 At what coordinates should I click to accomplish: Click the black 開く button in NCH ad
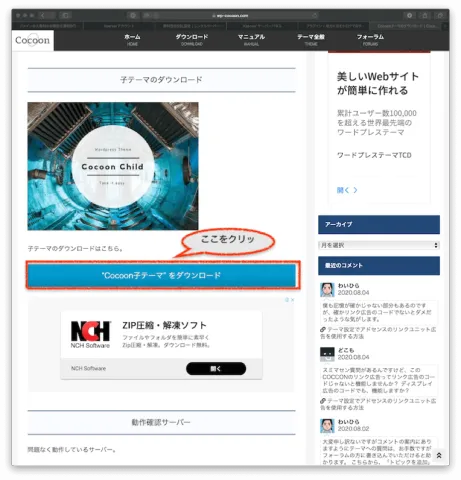click(216, 369)
